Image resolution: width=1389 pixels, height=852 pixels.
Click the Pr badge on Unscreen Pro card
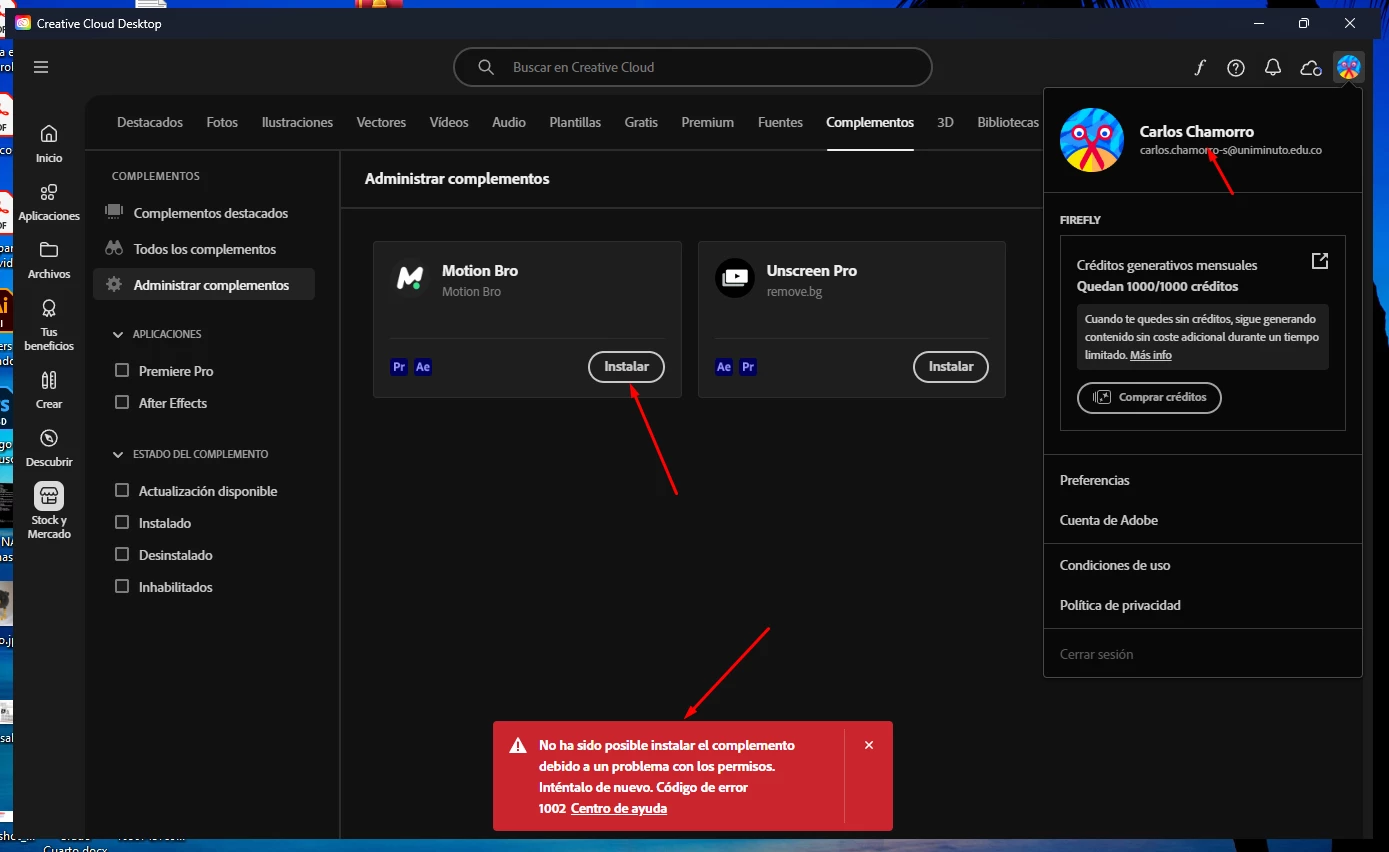point(748,367)
